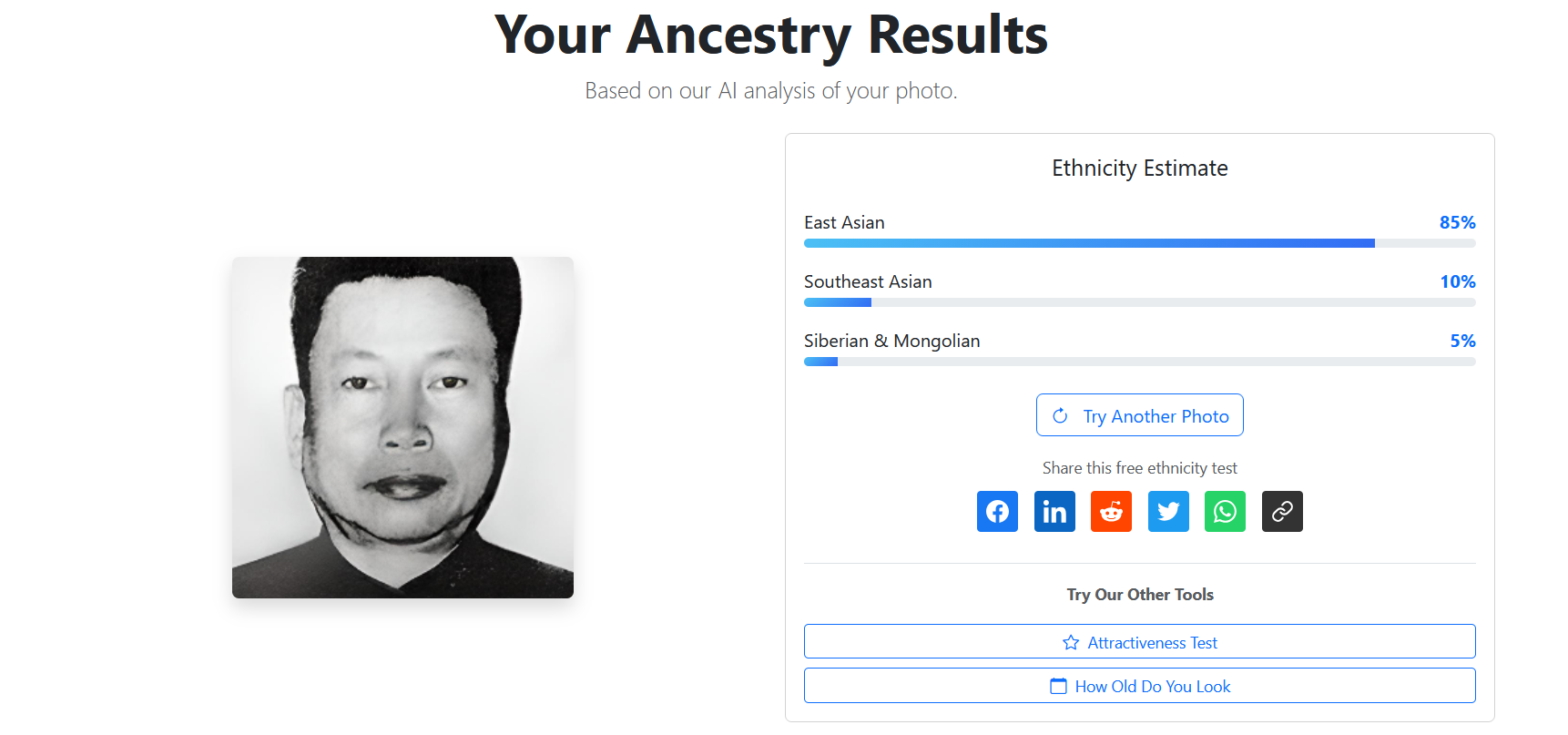Viewport: 1568px width, 735px height.
Task: Click the Share this free ethnicity test text
Action: tap(1139, 468)
